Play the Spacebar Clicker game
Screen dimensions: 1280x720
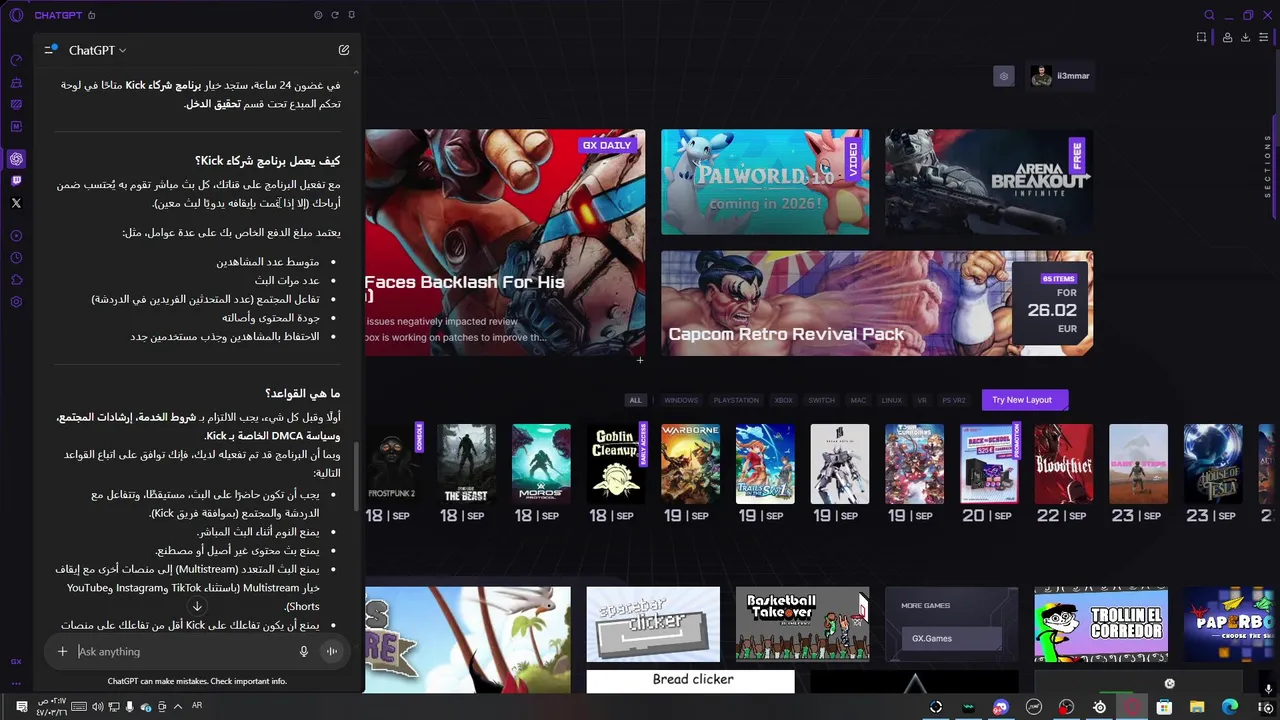click(x=653, y=624)
